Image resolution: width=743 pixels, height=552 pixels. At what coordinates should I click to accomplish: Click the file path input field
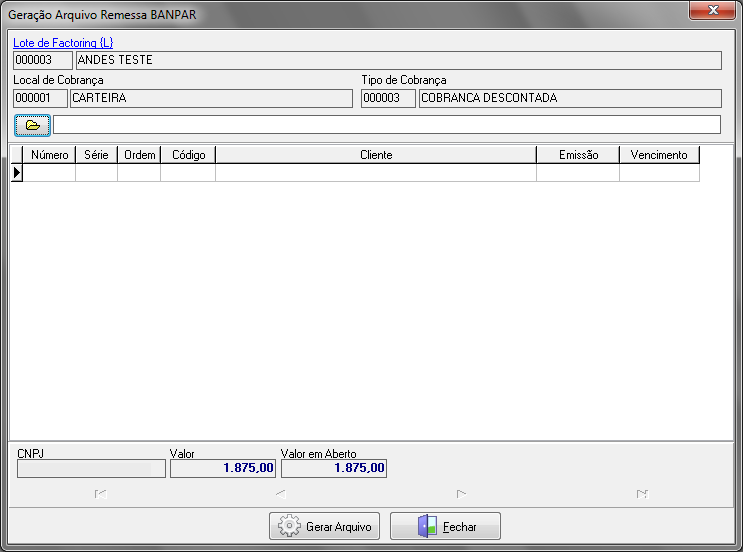point(387,125)
